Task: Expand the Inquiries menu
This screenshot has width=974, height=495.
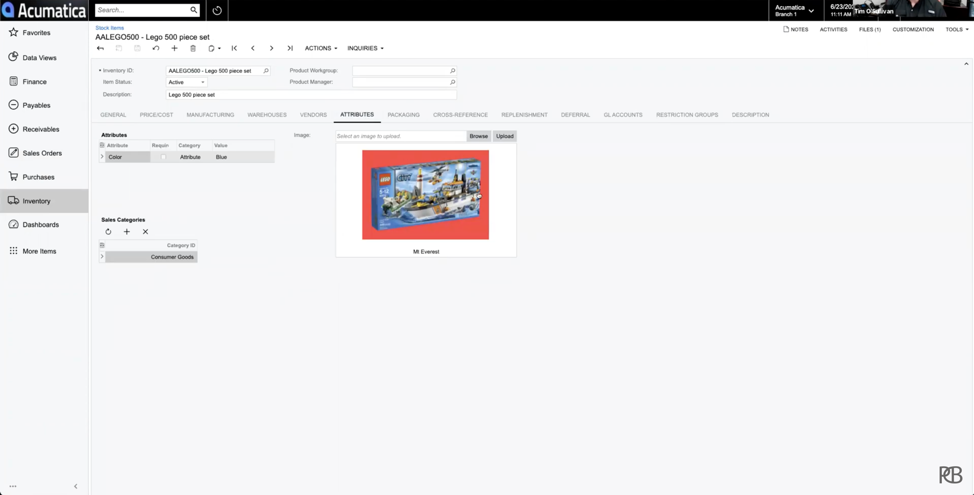Action: [x=365, y=48]
